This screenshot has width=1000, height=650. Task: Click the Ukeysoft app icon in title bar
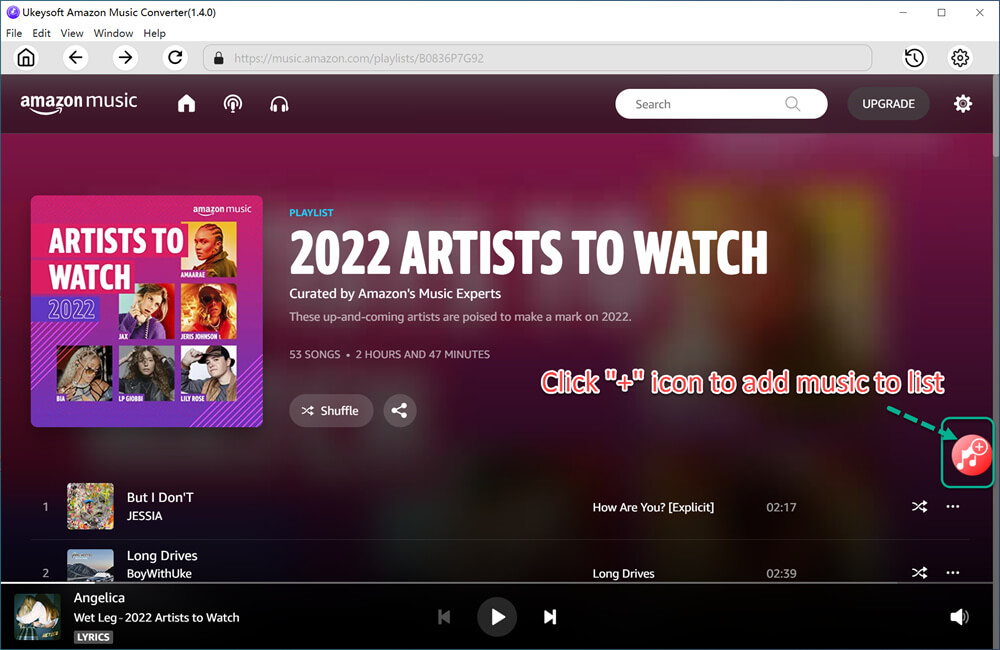[12, 12]
